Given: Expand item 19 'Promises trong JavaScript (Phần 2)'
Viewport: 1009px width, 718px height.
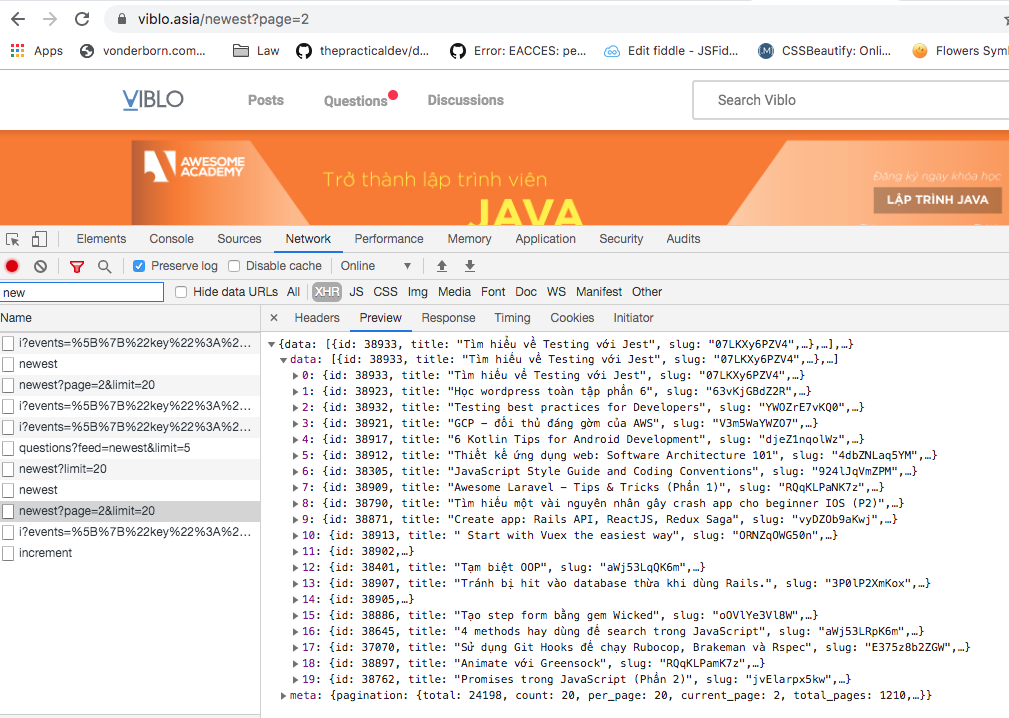Looking at the screenshot, I should coord(295,679).
